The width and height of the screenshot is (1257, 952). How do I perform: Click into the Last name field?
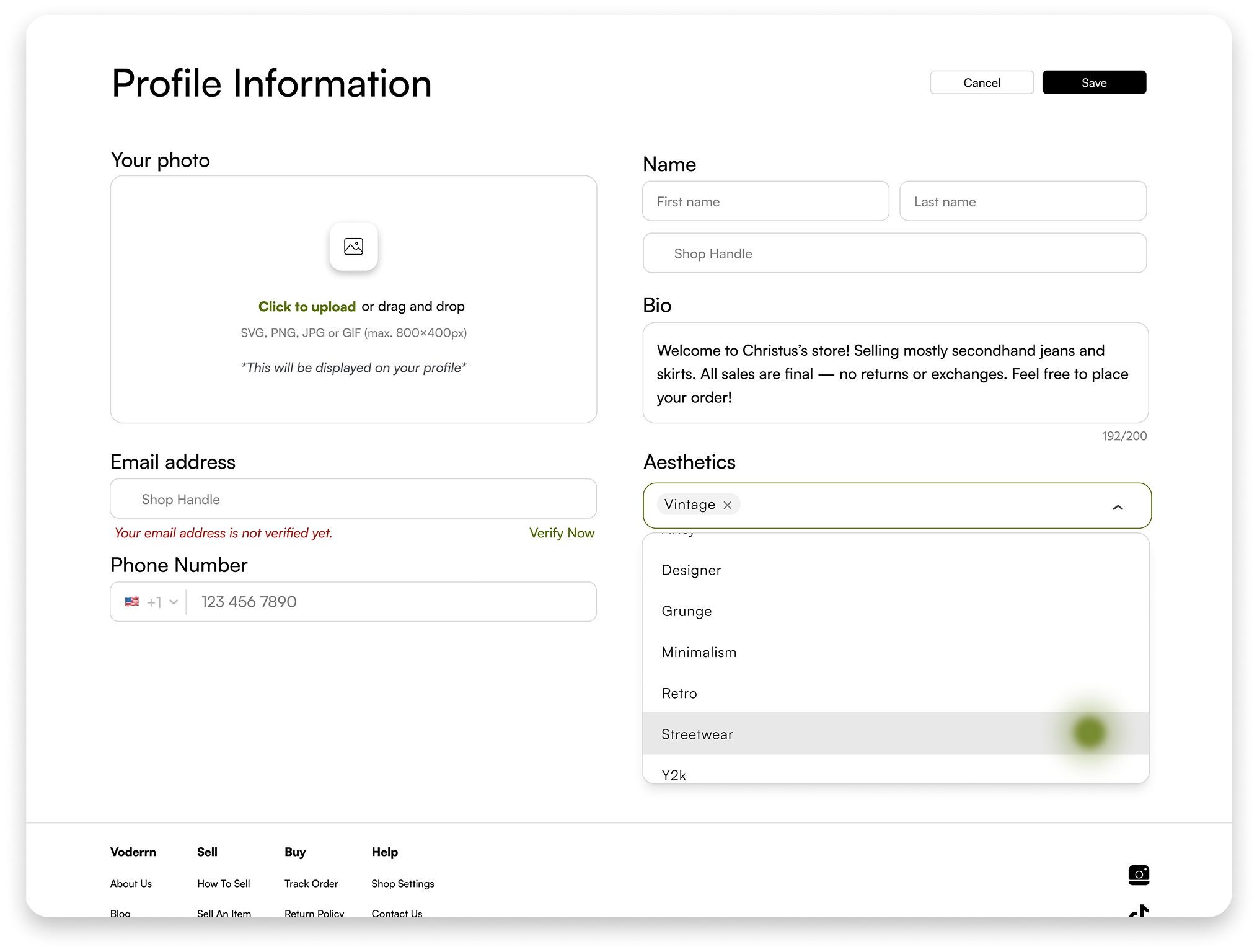pos(1023,201)
